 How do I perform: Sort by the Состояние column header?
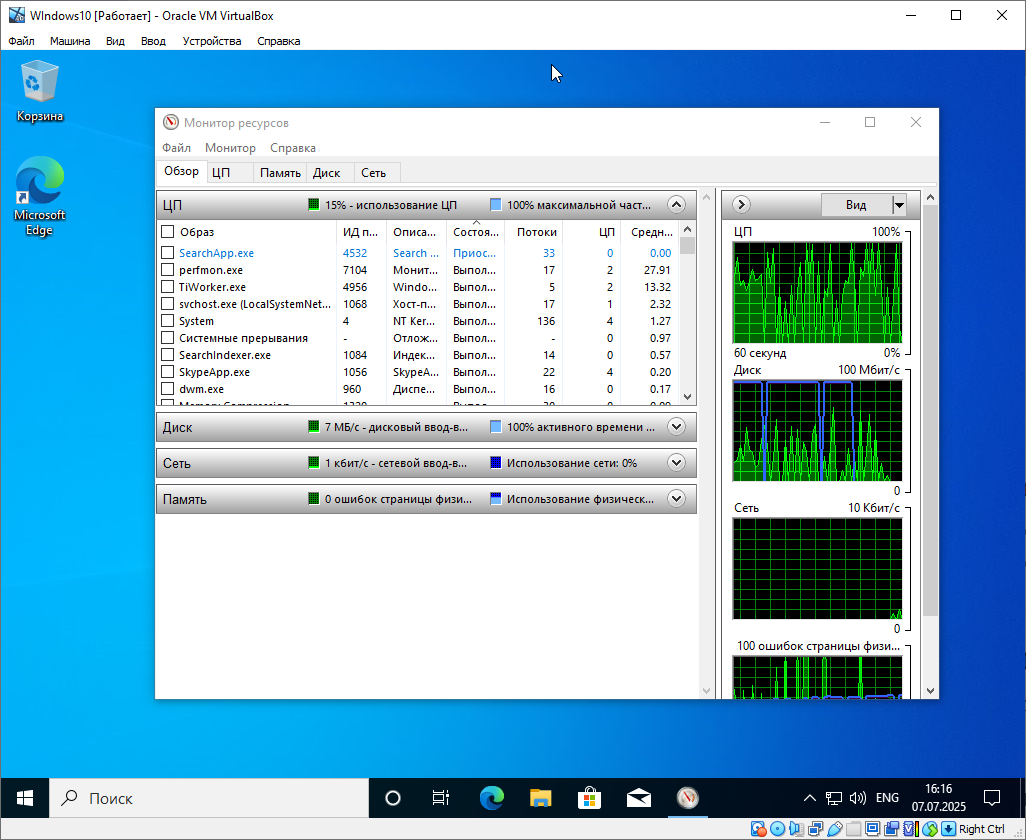pos(476,232)
